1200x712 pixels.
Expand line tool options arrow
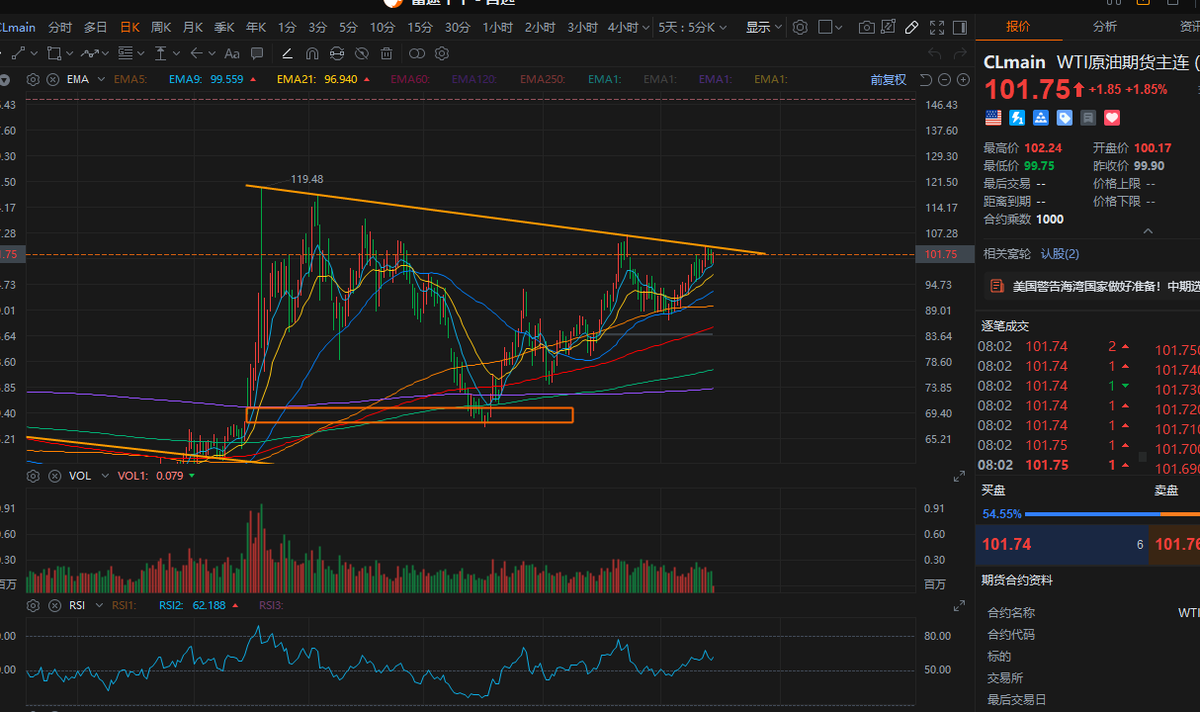(x=34, y=53)
